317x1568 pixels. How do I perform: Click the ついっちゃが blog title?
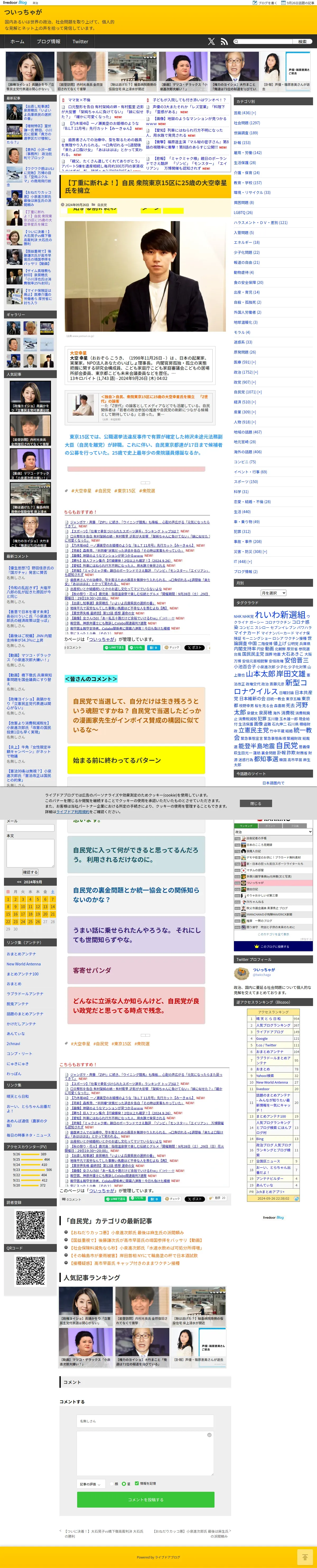[23, 12]
